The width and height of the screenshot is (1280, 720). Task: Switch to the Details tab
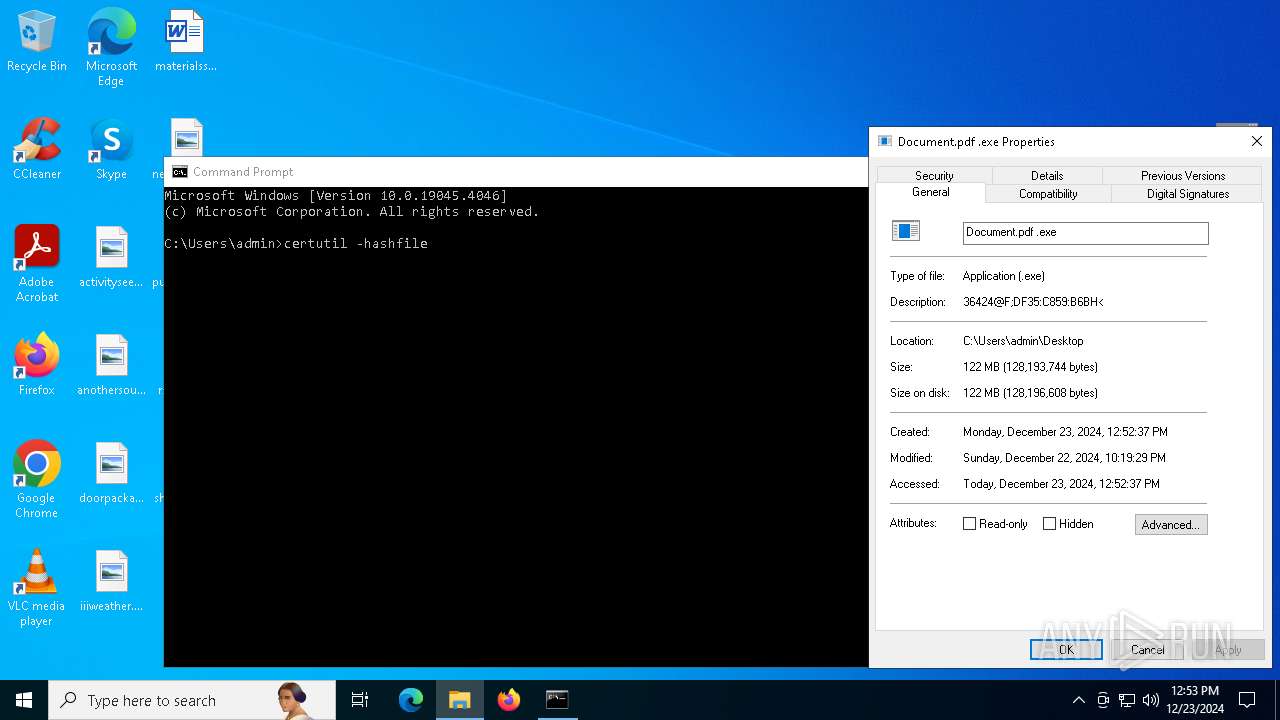[1047, 176]
